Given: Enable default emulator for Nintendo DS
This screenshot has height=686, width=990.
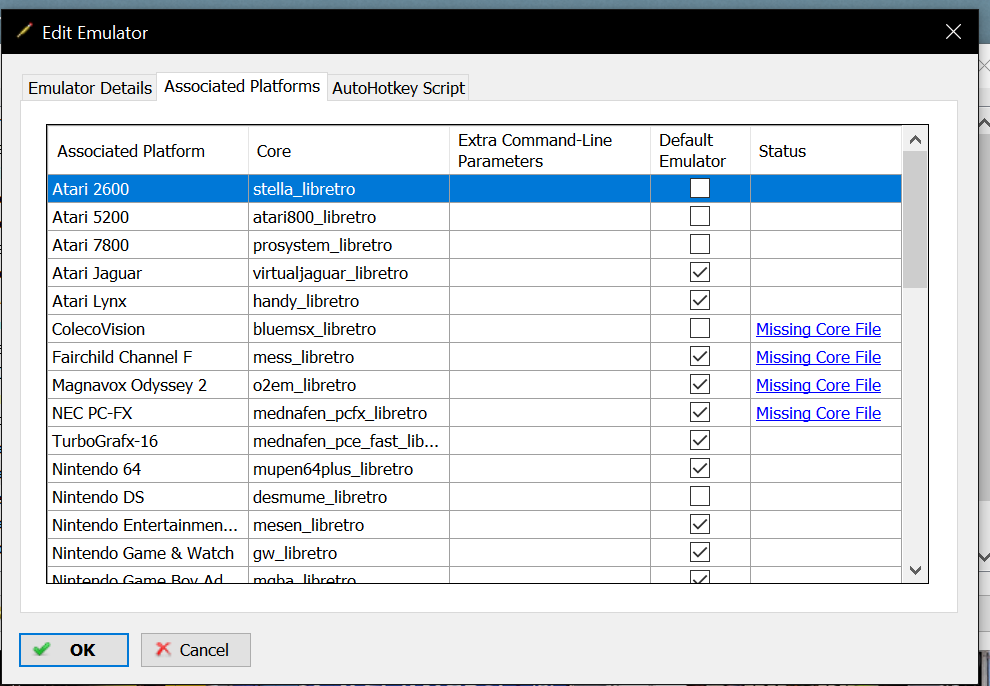Looking at the screenshot, I should [x=700, y=496].
